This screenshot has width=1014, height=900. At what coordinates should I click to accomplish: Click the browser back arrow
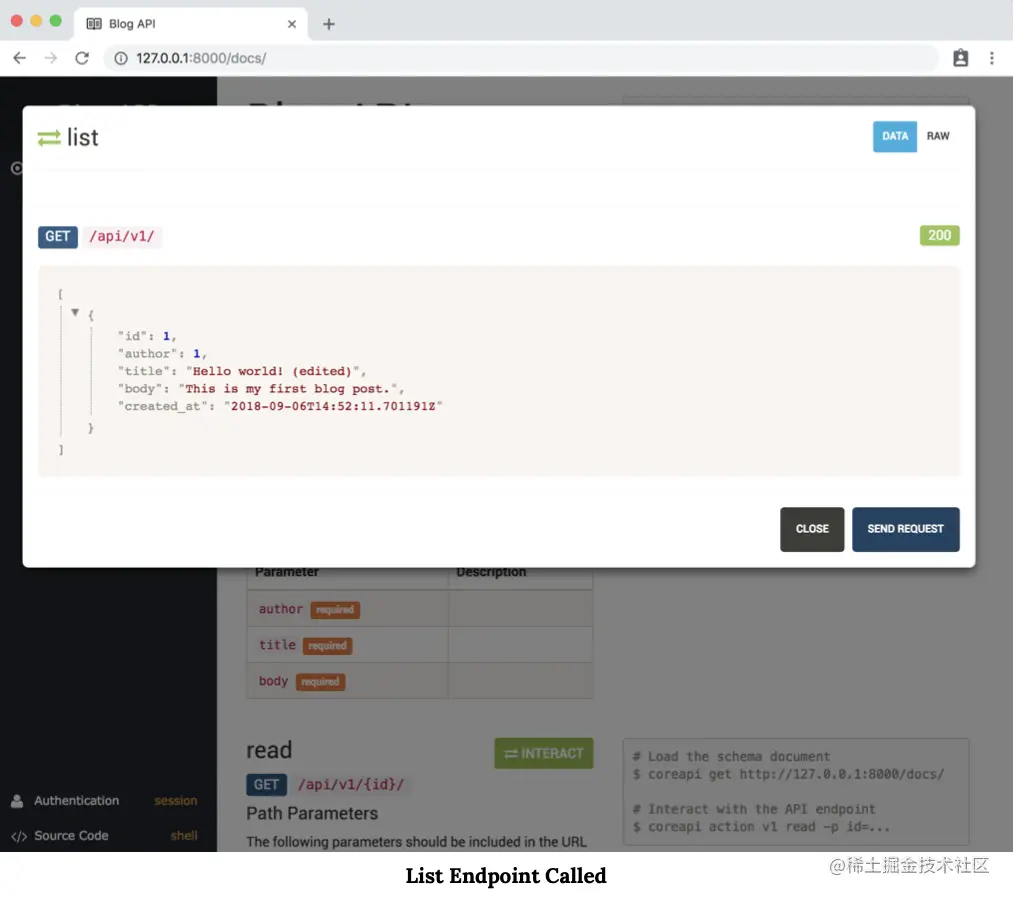pyautogui.click(x=19, y=58)
